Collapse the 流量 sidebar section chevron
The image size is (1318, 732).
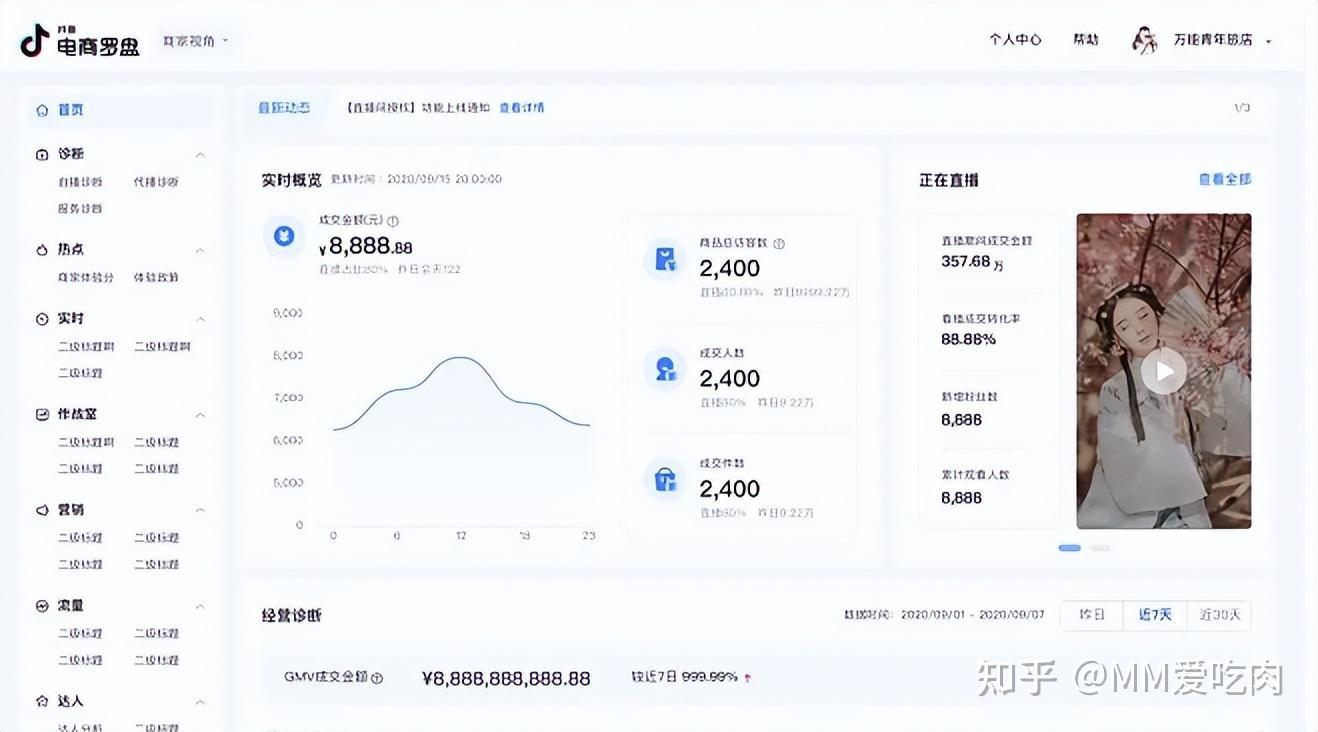200,606
